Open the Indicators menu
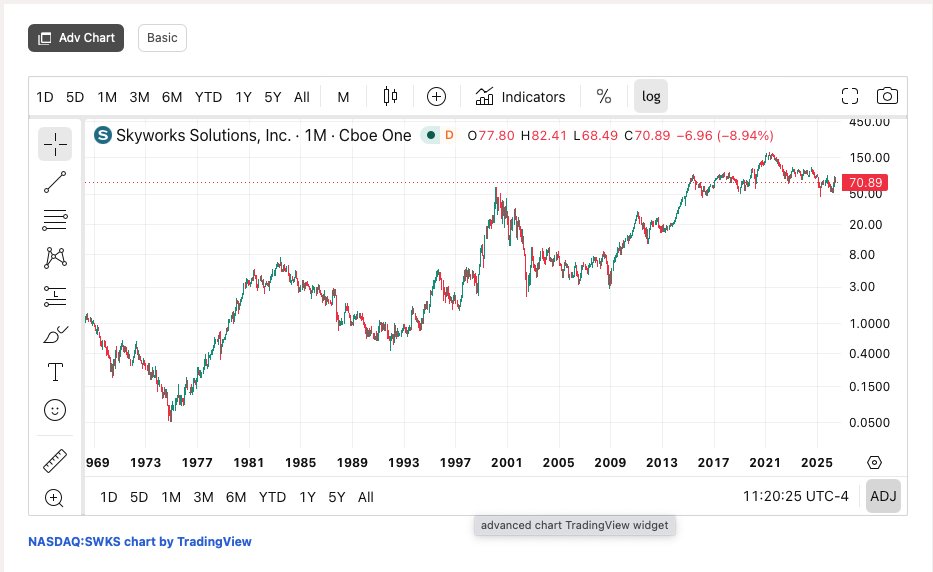Viewport: 933px width, 572px height. click(x=520, y=96)
